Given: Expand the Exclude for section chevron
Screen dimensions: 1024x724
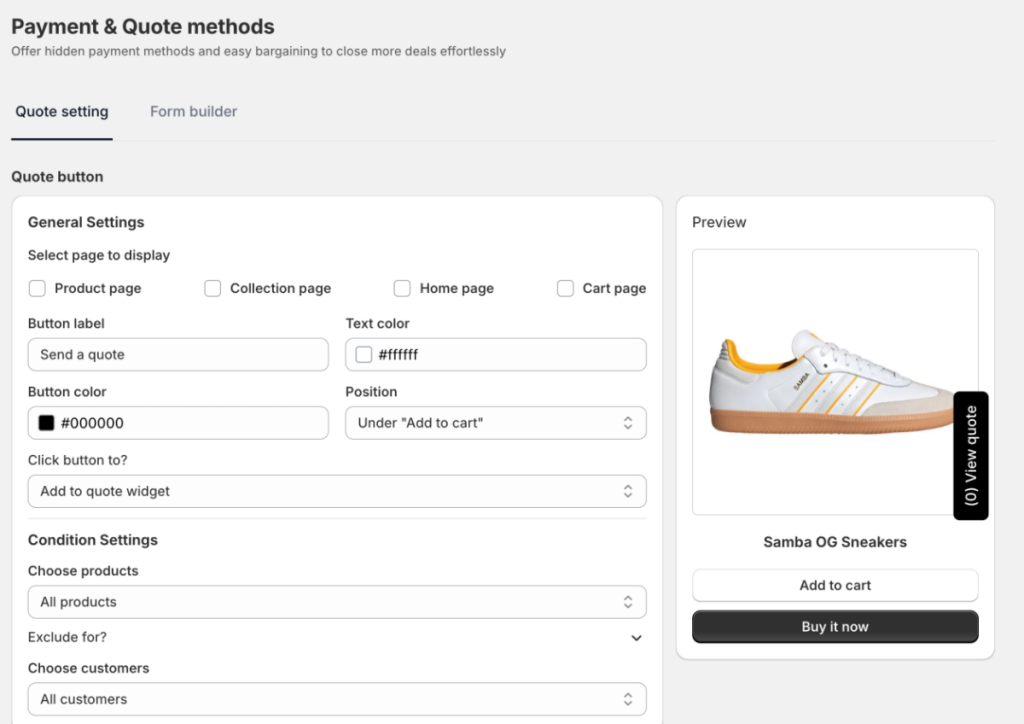Looking at the screenshot, I should point(636,638).
